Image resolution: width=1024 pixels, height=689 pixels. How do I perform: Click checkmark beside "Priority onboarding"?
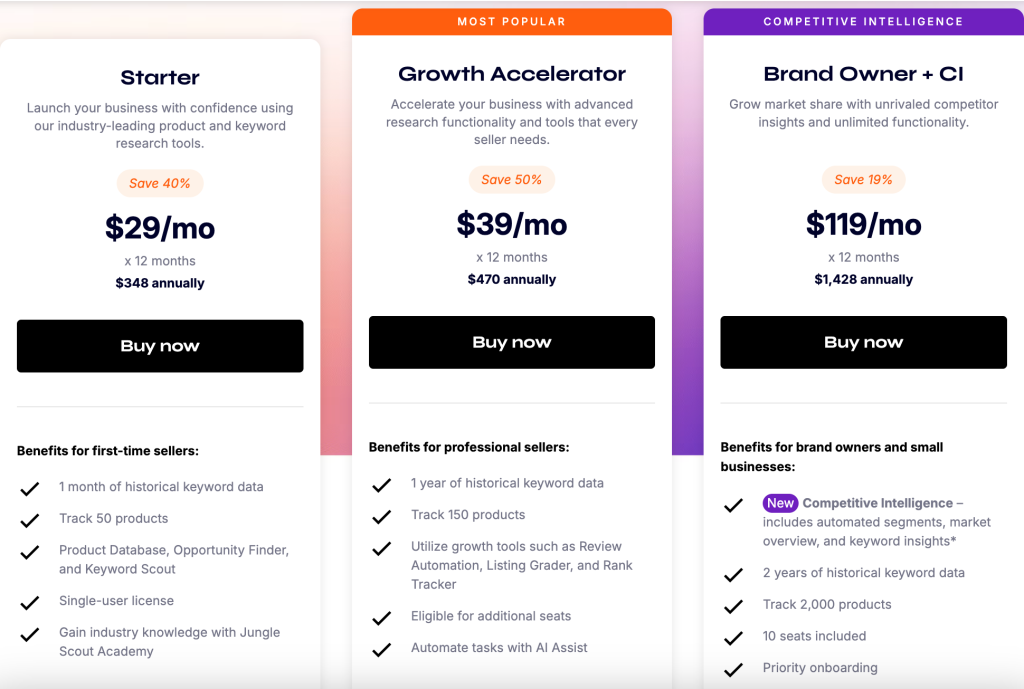(733, 669)
